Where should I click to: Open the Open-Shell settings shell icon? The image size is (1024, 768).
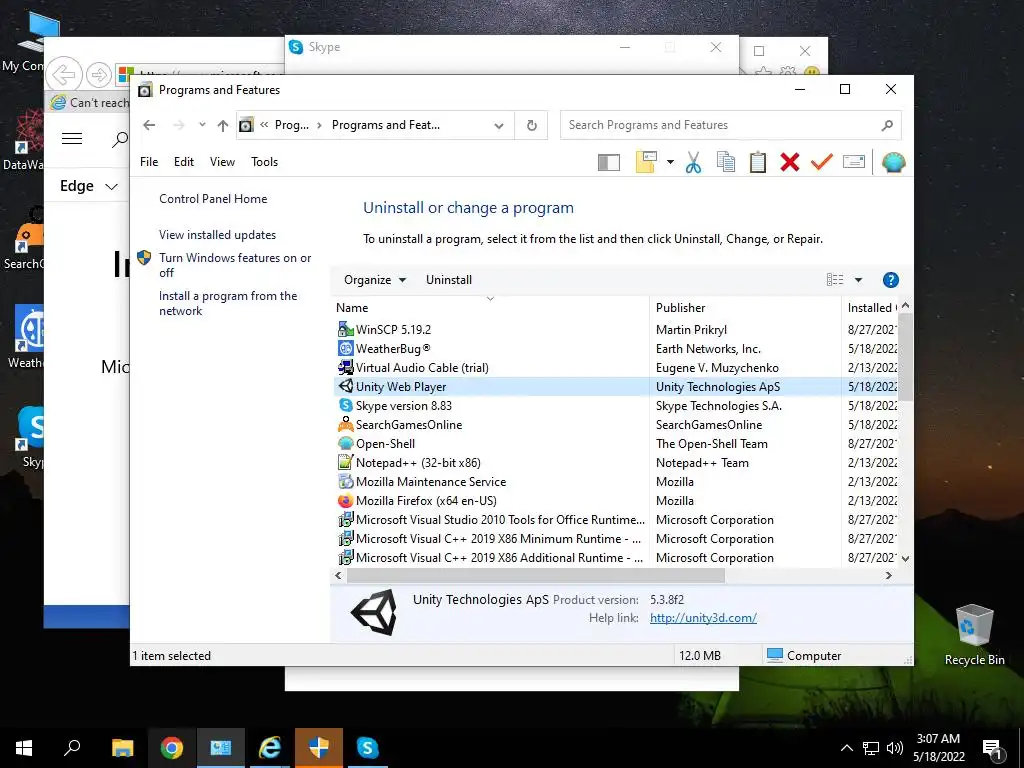[x=893, y=162]
